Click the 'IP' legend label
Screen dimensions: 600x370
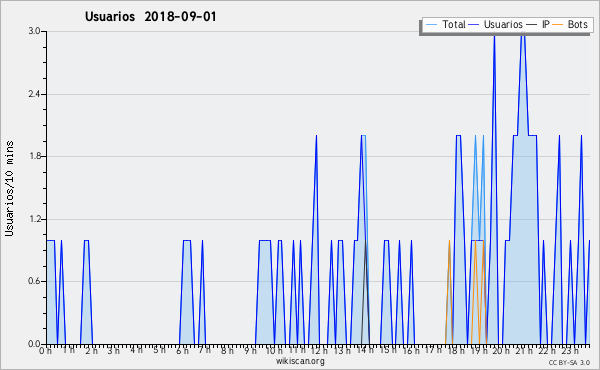(546, 24)
